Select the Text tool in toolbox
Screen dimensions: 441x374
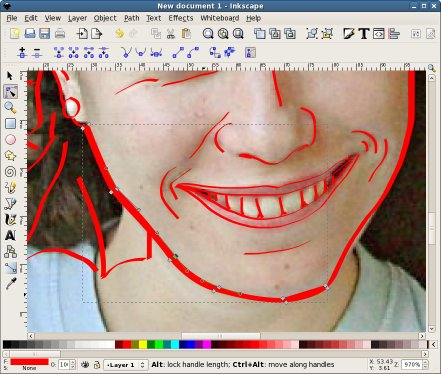tap(10, 235)
